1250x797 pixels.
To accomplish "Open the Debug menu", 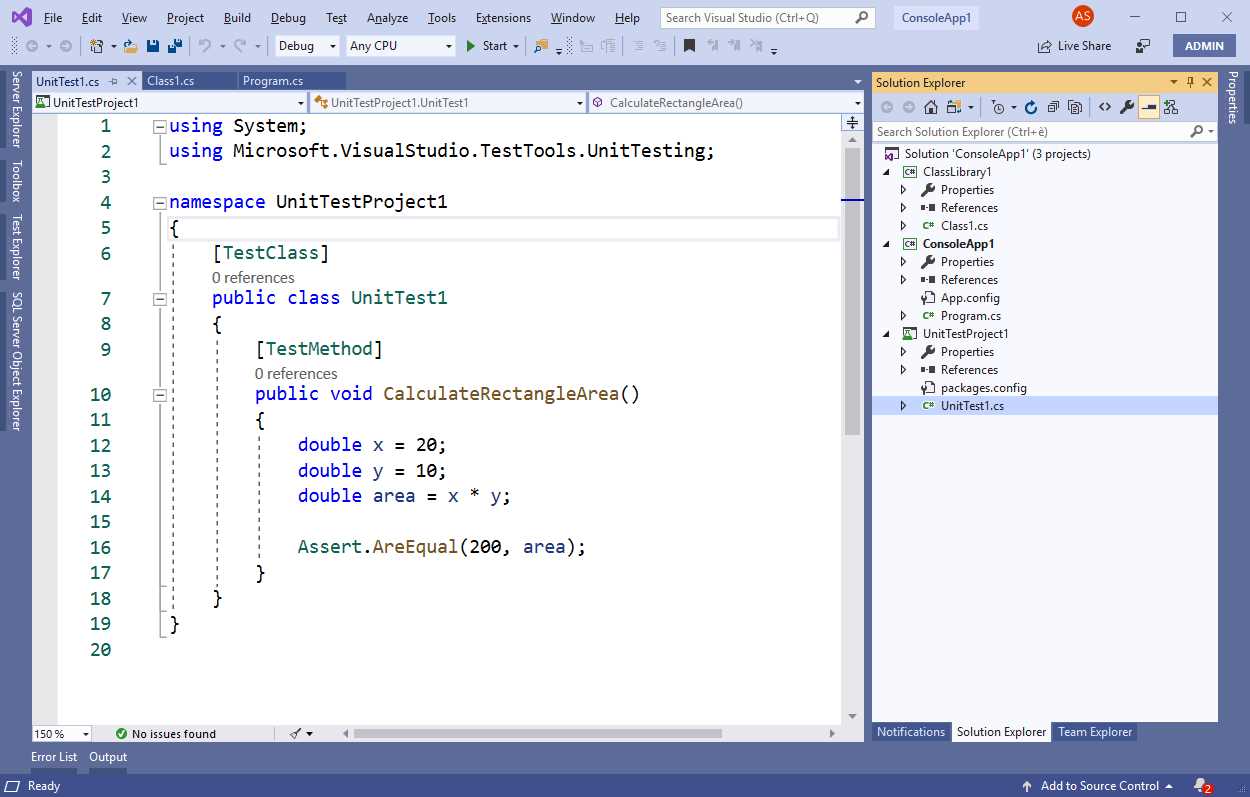I will 289,18.
